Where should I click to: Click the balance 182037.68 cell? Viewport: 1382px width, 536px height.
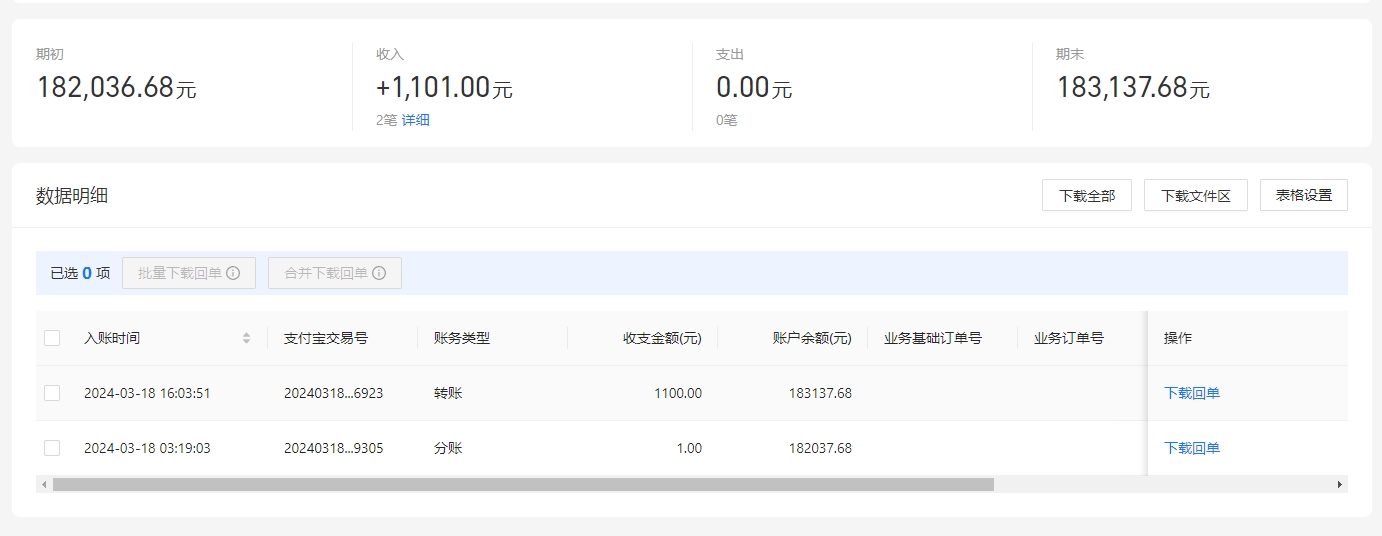pyautogui.click(x=820, y=448)
